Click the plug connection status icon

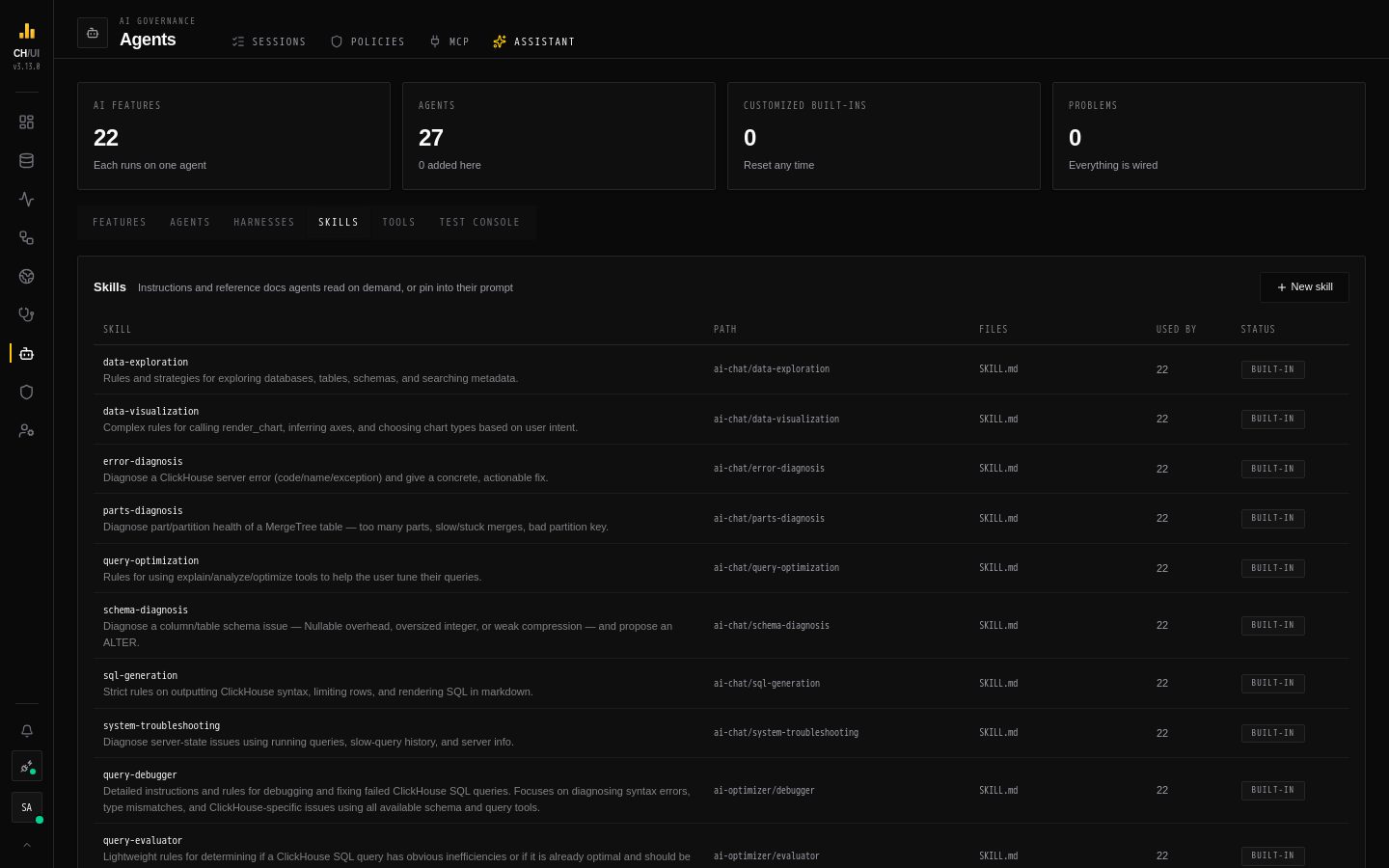(26, 766)
